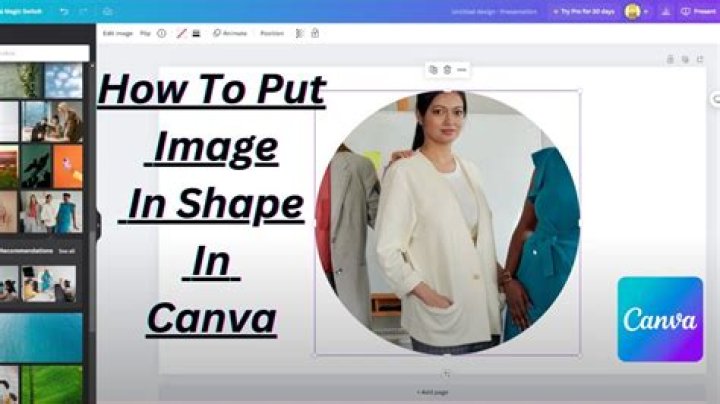720x404 pixels.
Task: Click the Canva logo badge
Action: pyautogui.click(x=660, y=320)
